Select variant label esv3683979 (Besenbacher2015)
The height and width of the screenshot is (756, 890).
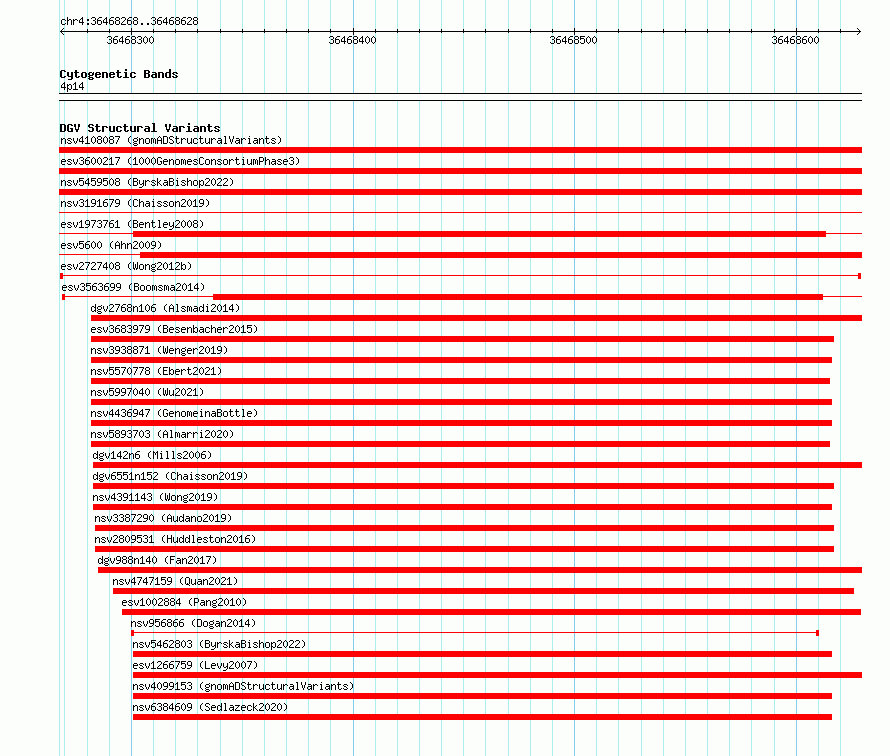(174, 329)
